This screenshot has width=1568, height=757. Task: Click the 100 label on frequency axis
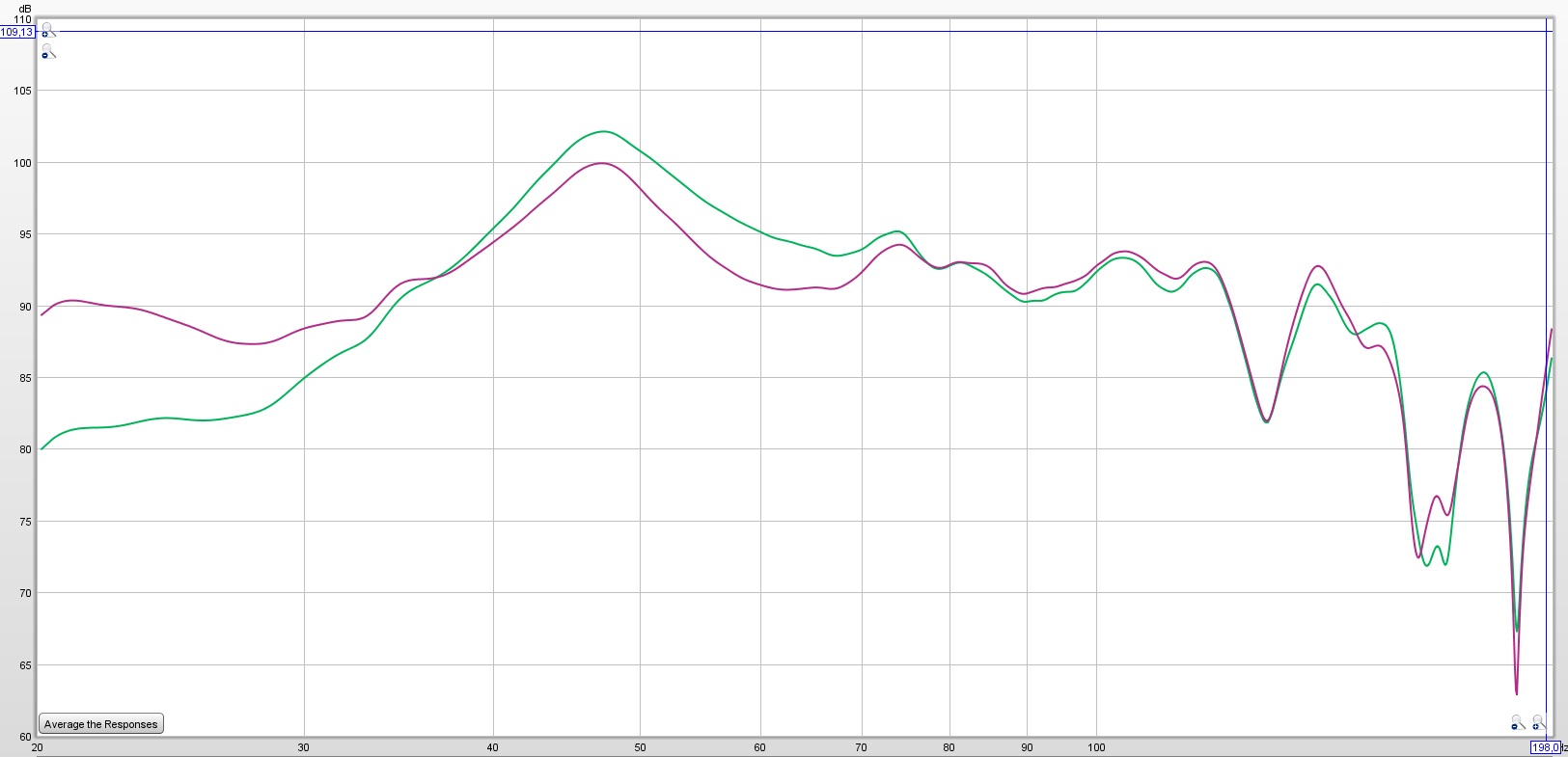(1096, 747)
